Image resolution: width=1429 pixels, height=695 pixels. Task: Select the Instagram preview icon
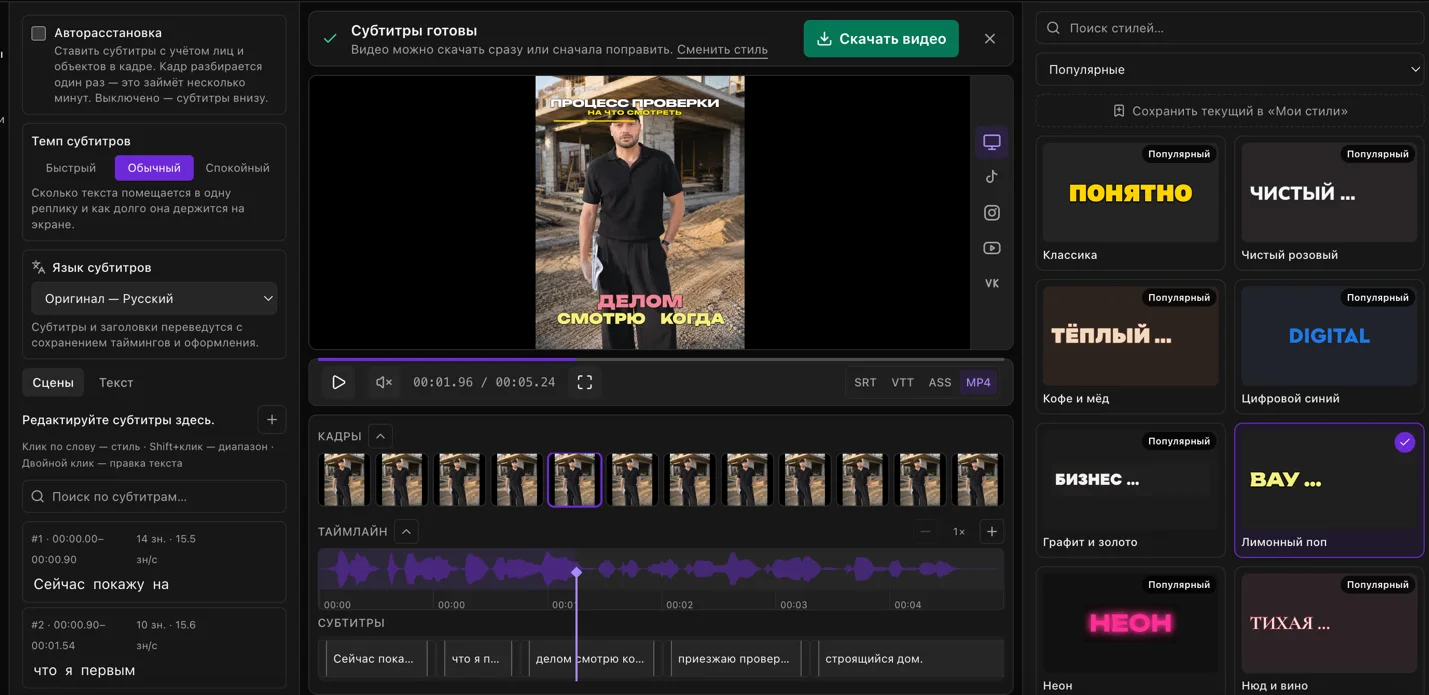coord(992,213)
